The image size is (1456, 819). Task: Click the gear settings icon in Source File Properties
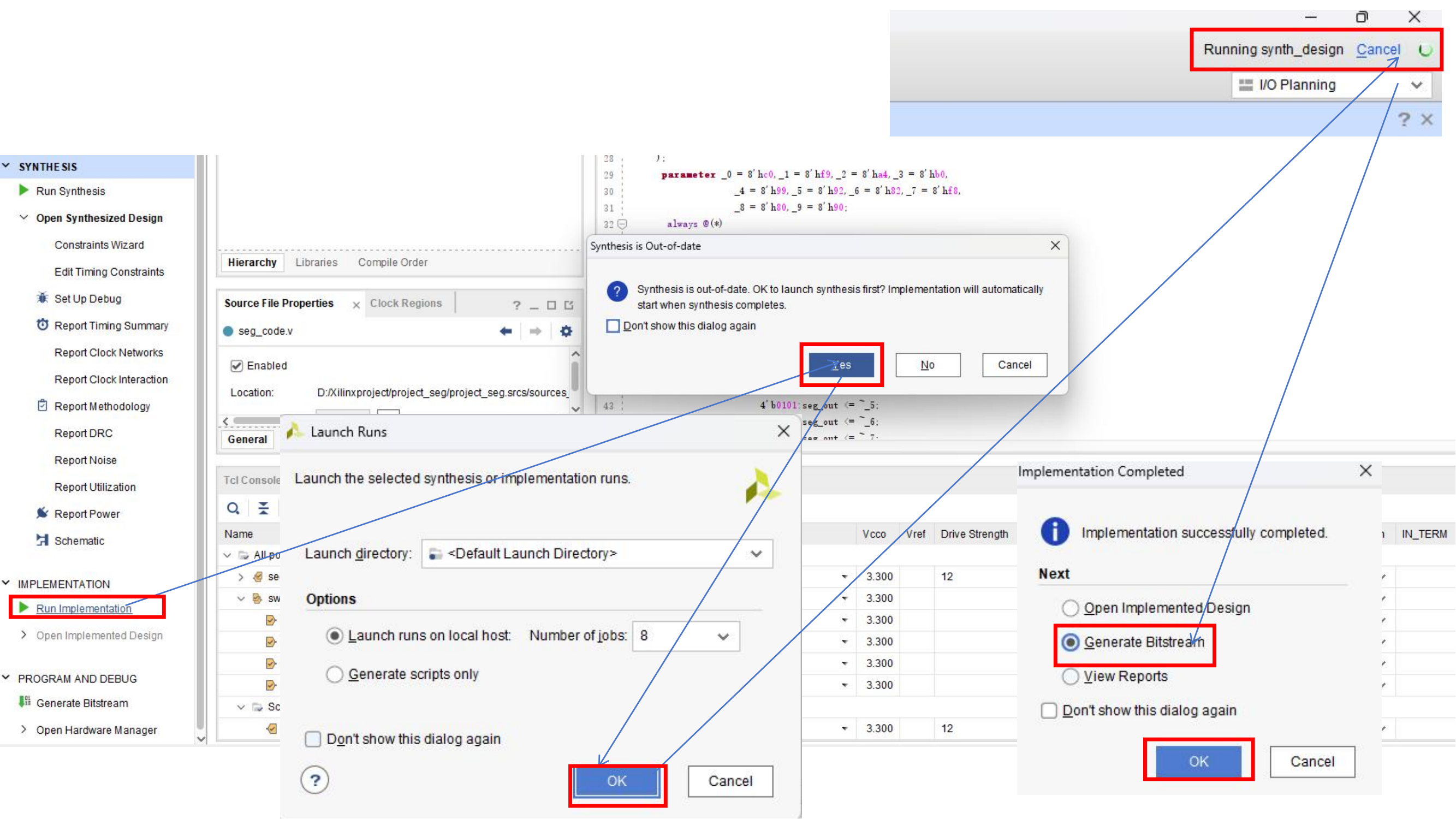[x=566, y=331]
